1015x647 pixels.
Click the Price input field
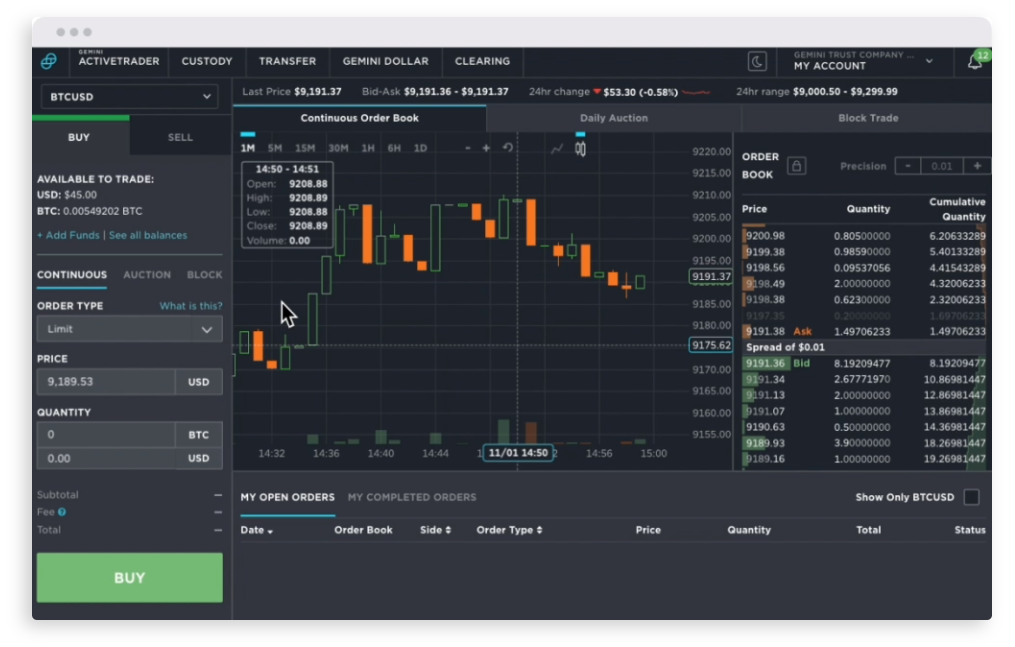[x=106, y=382]
